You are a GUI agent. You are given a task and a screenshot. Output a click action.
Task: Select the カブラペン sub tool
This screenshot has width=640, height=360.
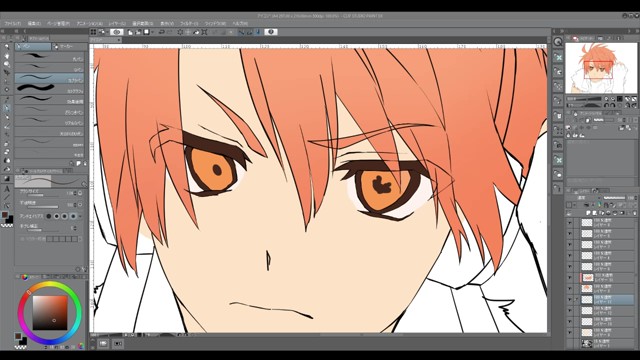[x=49, y=78]
